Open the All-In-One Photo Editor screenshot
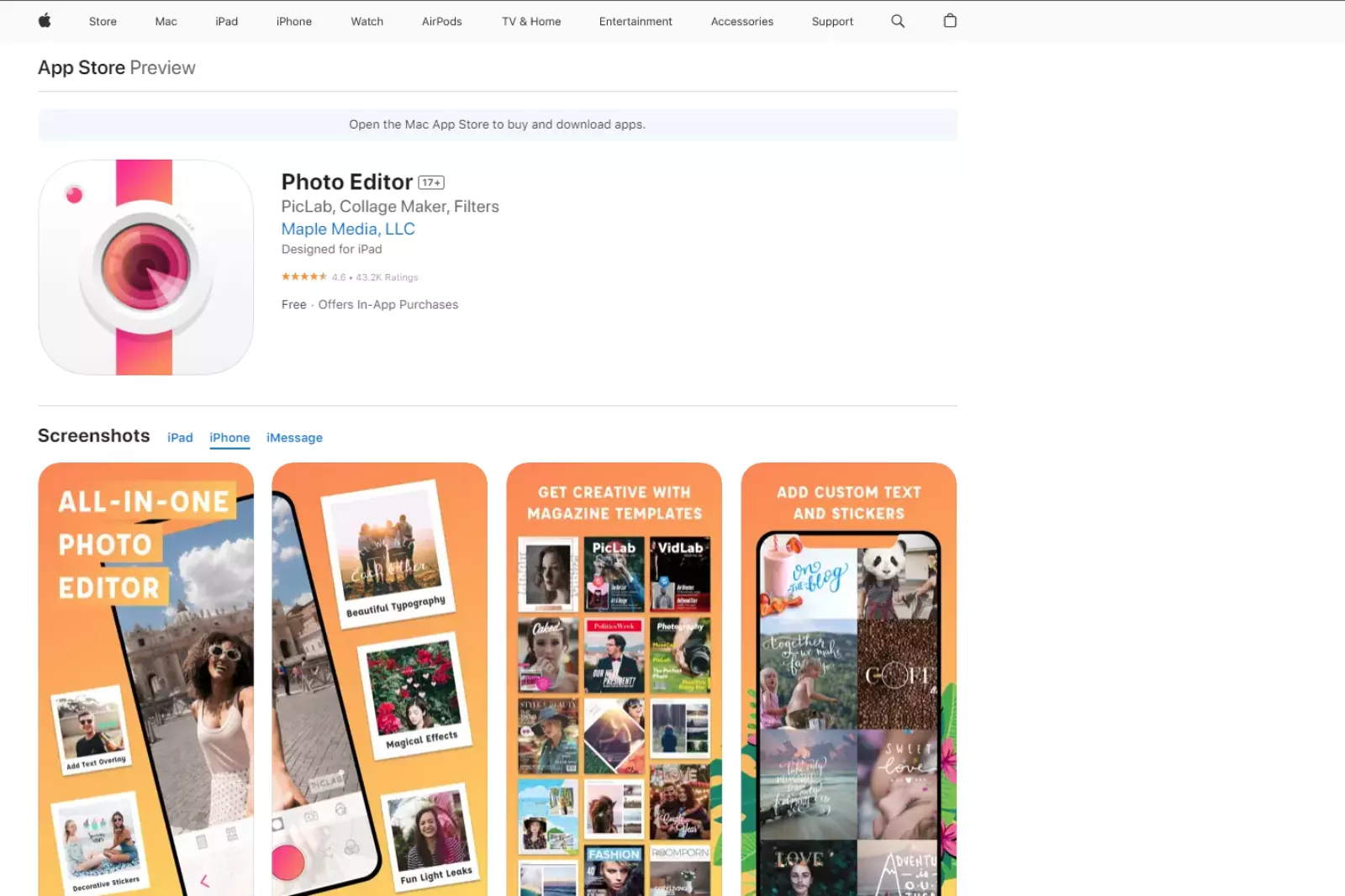The width and height of the screenshot is (1345, 896). [145, 679]
